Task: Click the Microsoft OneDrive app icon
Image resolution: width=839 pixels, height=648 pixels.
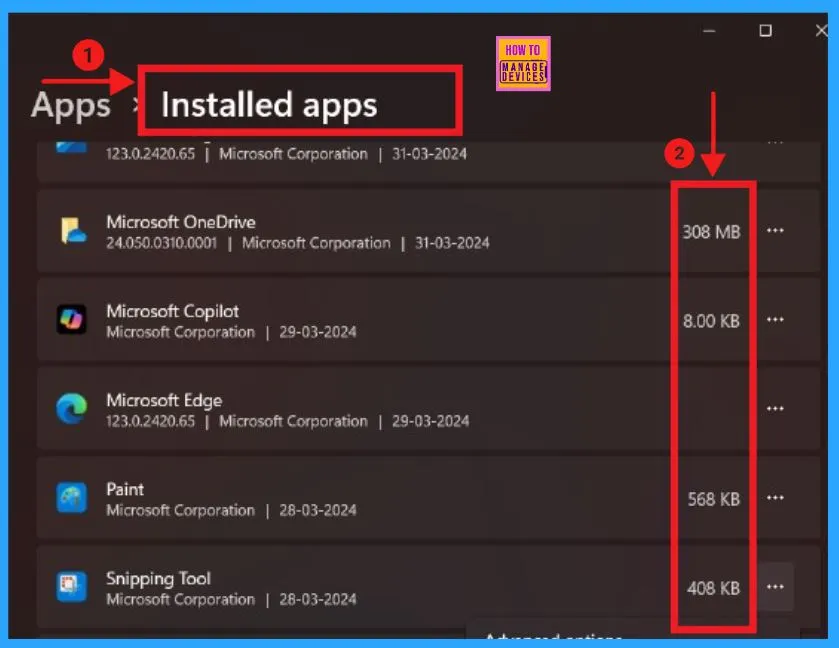Action: (72, 231)
